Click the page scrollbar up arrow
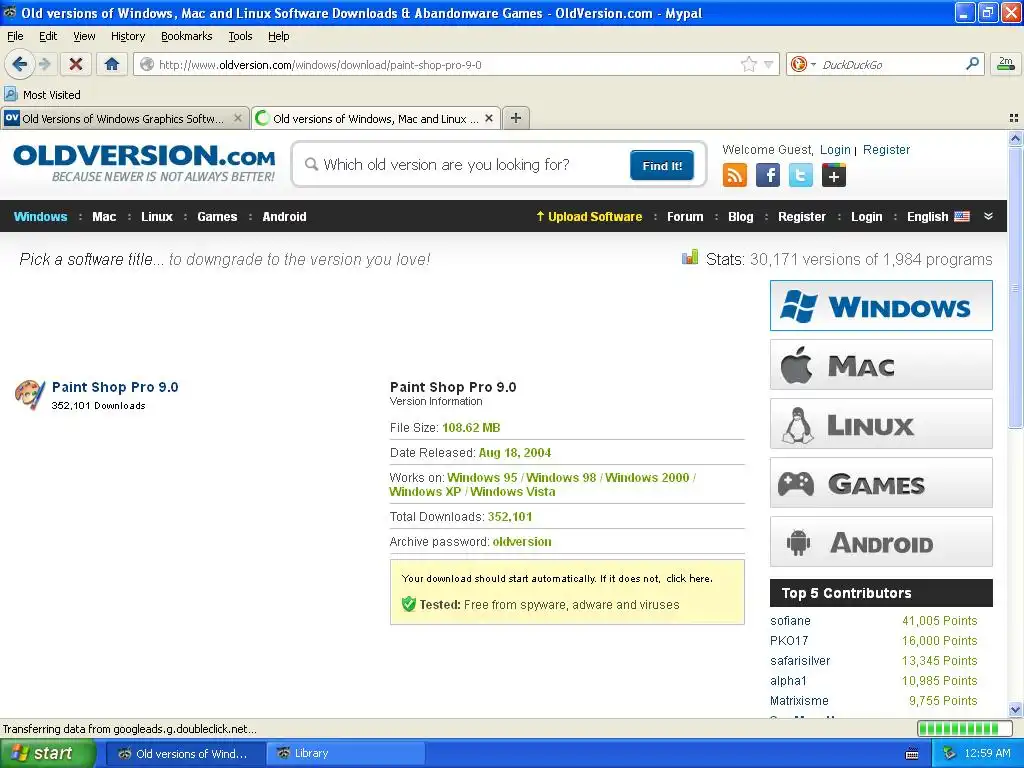The image size is (1024, 768). pos(1015,138)
